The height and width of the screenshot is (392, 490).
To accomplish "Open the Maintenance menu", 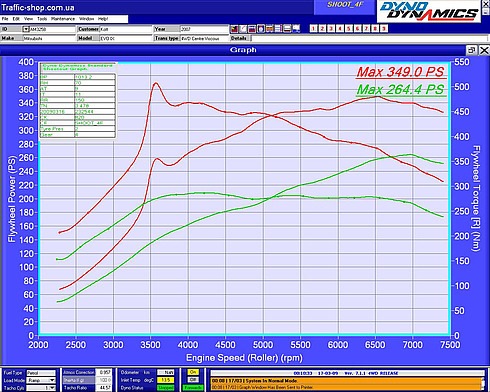I will point(63,19).
